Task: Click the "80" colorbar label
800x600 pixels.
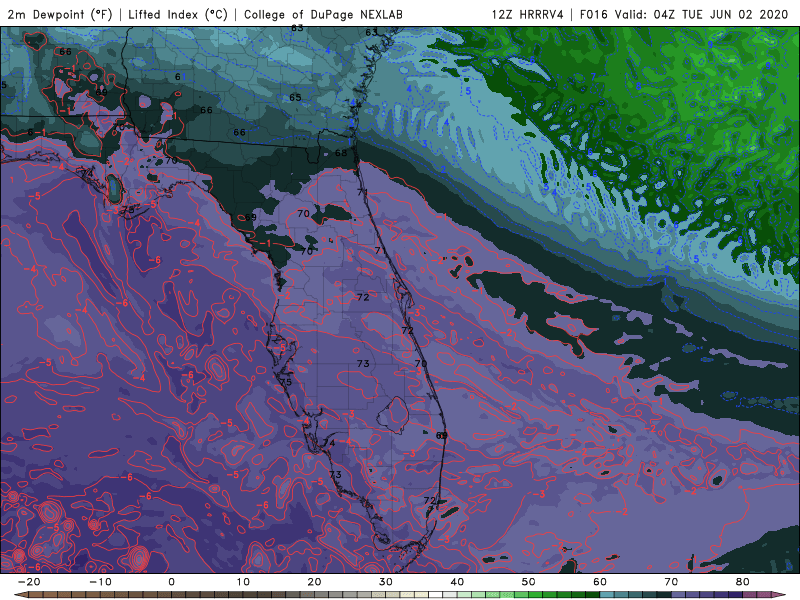Action: click(743, 582)
